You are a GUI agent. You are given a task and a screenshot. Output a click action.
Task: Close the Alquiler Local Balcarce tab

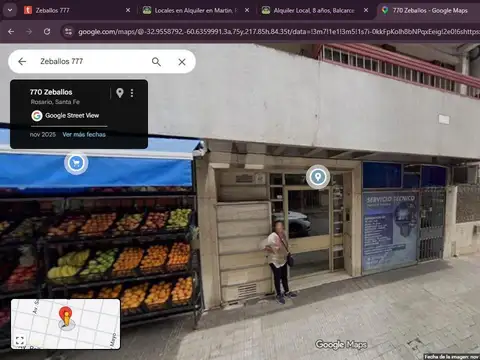click(366, 10)
